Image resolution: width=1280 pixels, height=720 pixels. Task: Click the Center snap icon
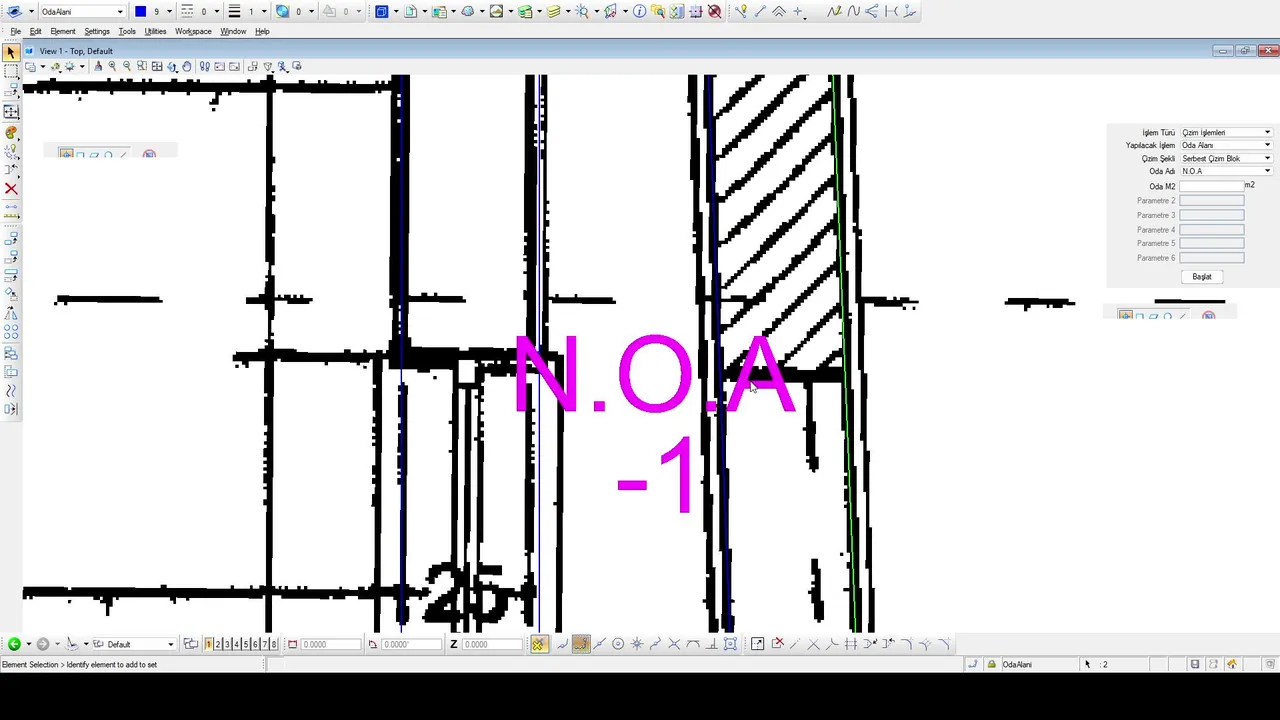pos(618,644)
